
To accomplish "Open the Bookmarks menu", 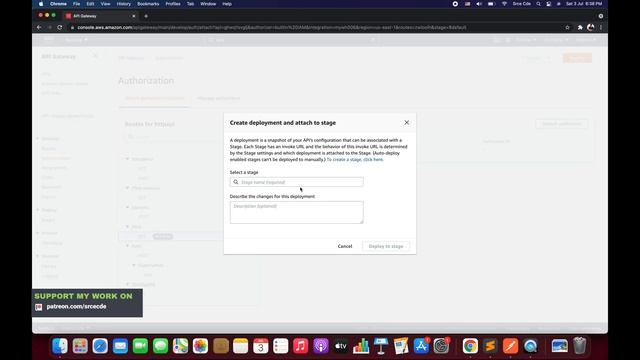I will [x=148, y=4].
